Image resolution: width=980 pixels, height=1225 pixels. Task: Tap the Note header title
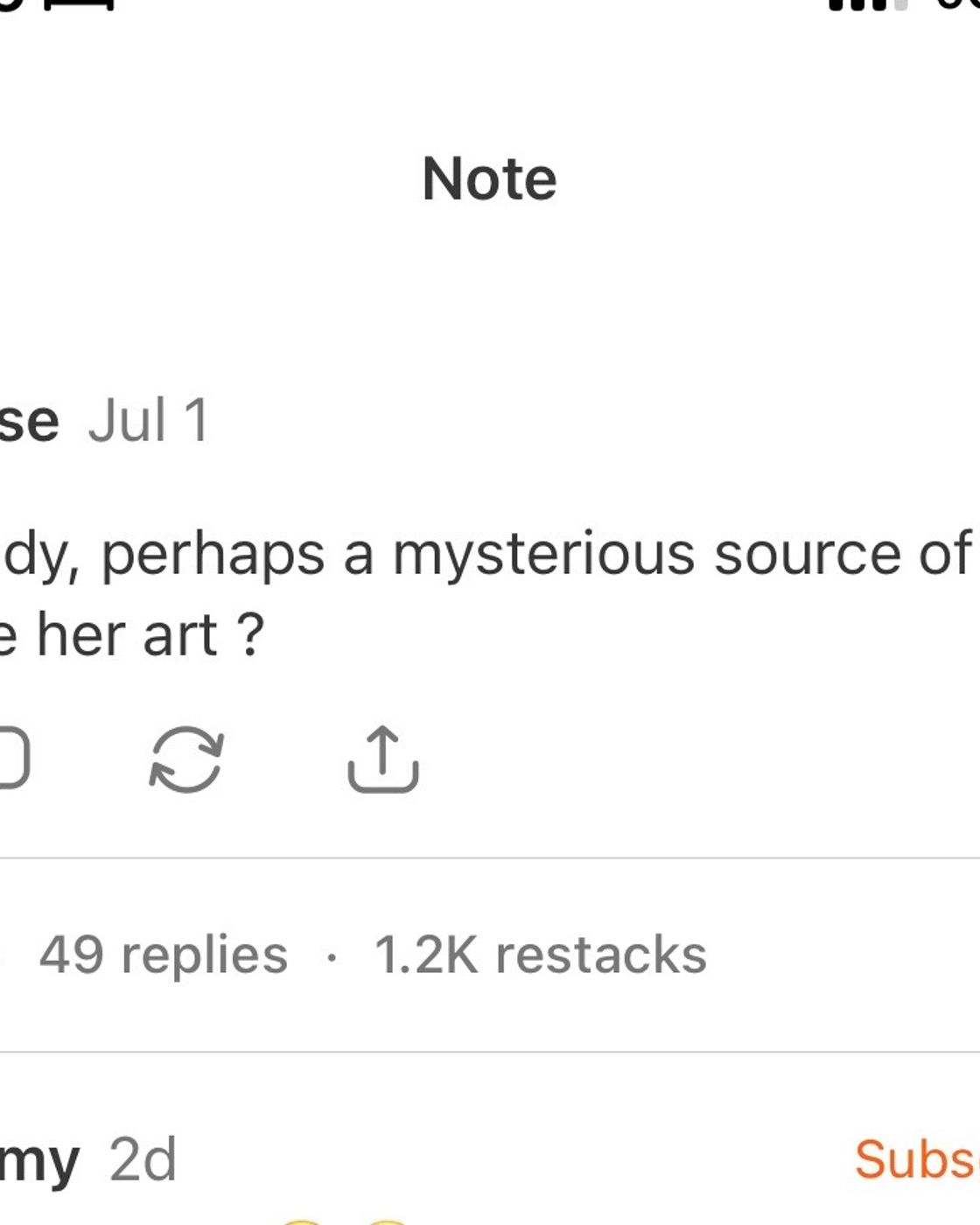(489, 178)
